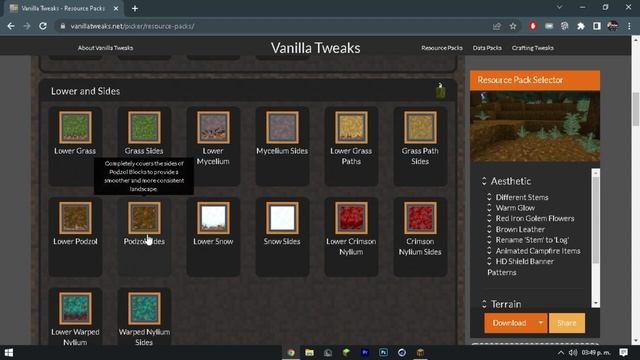Open About Vanilla Tweaks link
640x360 pixels.
(105, 48)
